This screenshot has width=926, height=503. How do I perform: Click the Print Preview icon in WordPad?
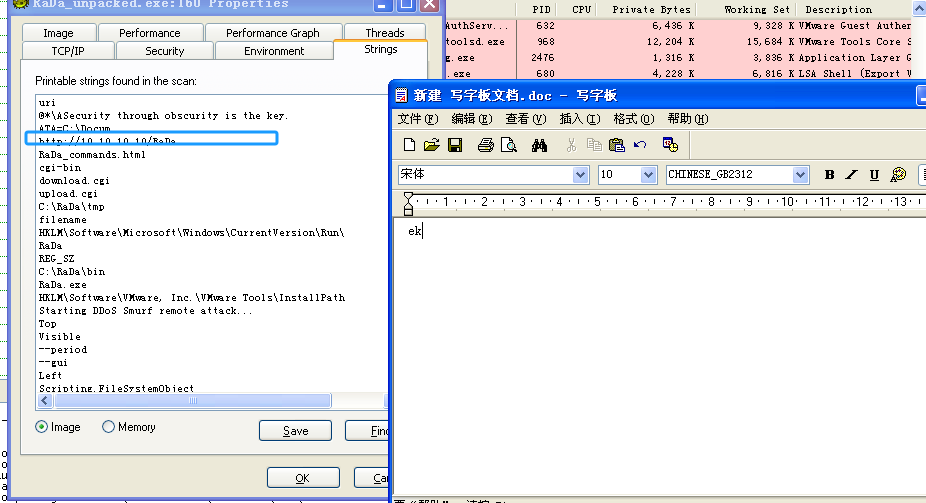click(508, 145)
